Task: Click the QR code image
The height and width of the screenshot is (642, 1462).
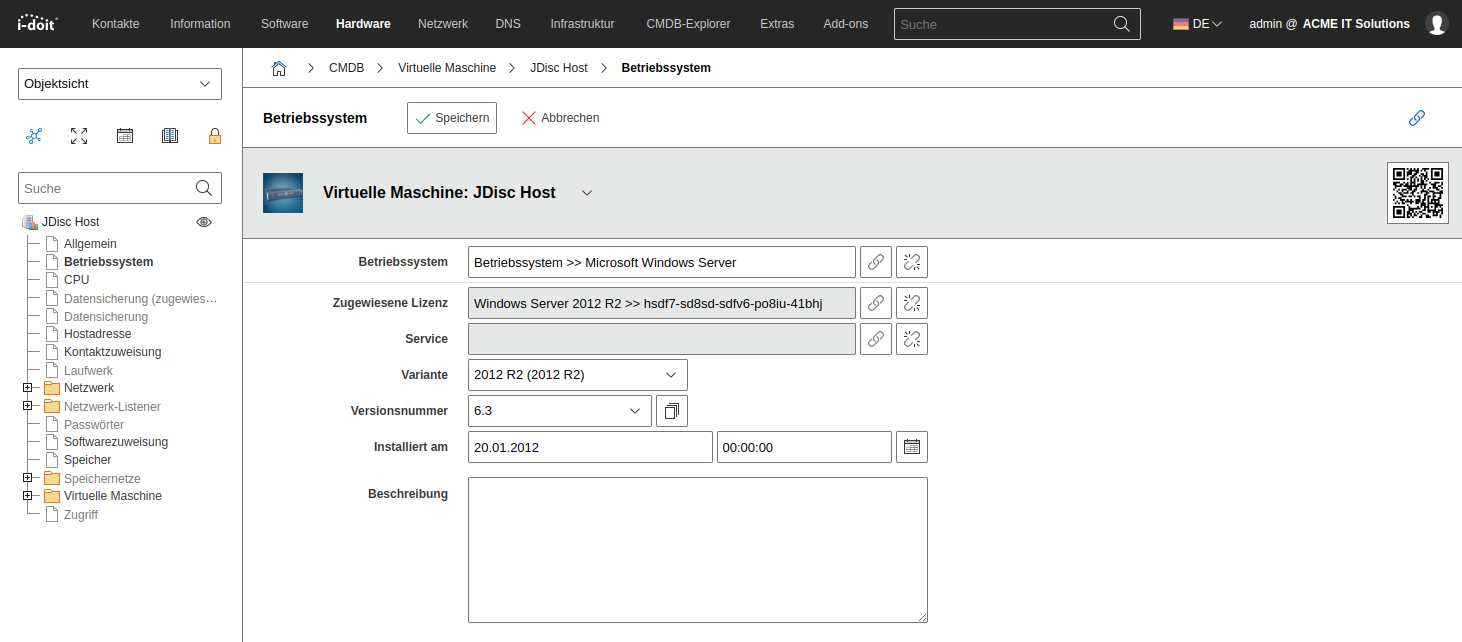Action: pyautogui.click(x=1417, y=192)
